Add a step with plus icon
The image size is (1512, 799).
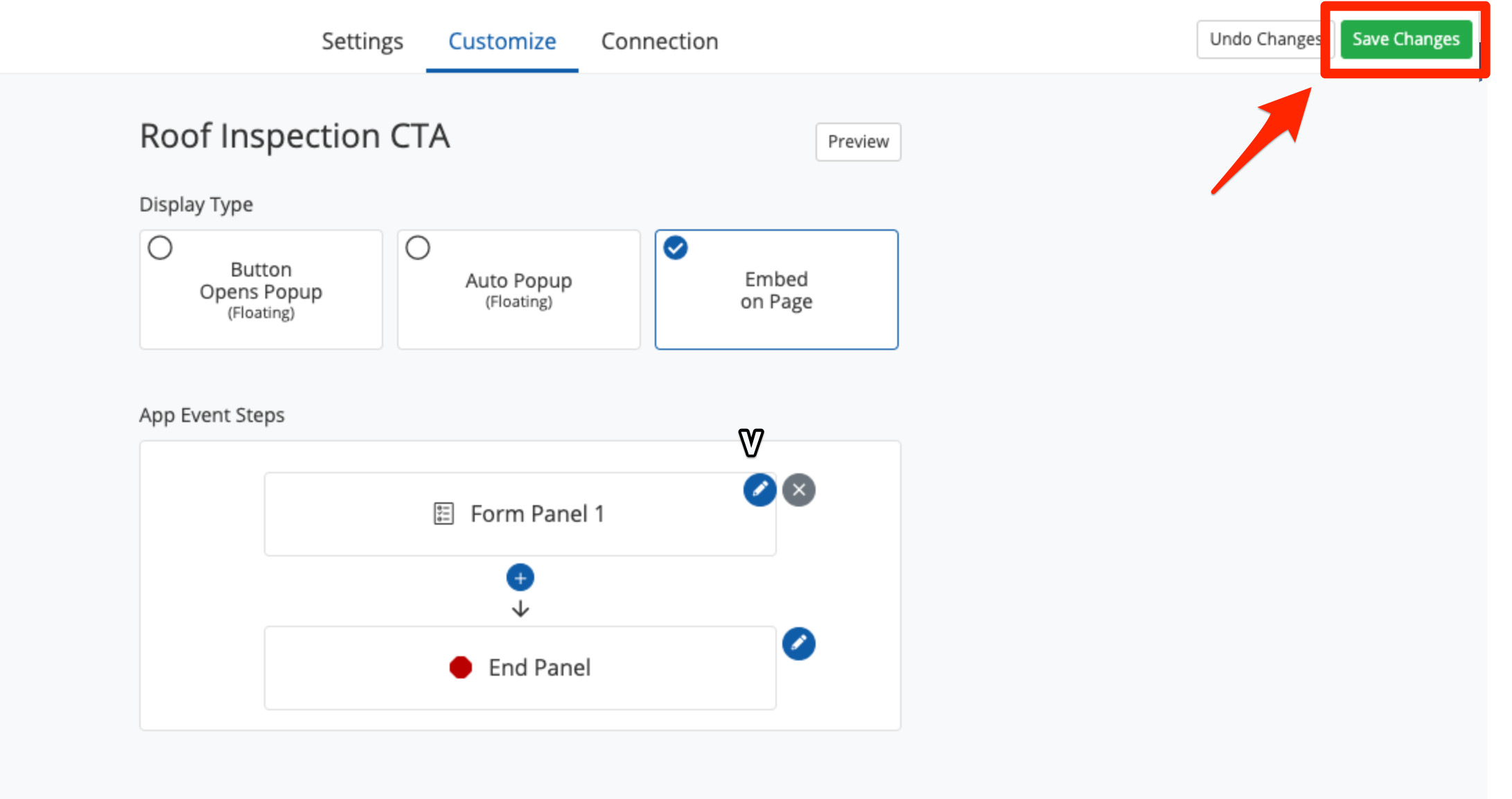tap(520, 577)
